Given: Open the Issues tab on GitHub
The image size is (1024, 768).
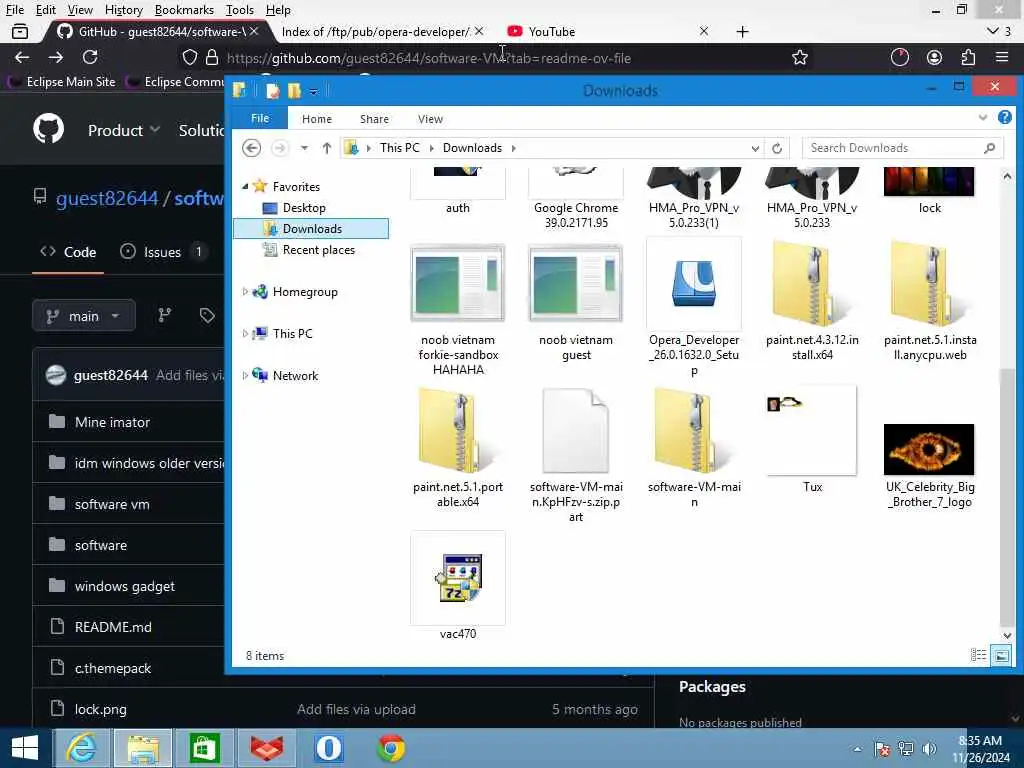Looking at the screenshot, I should click(163, 252).
